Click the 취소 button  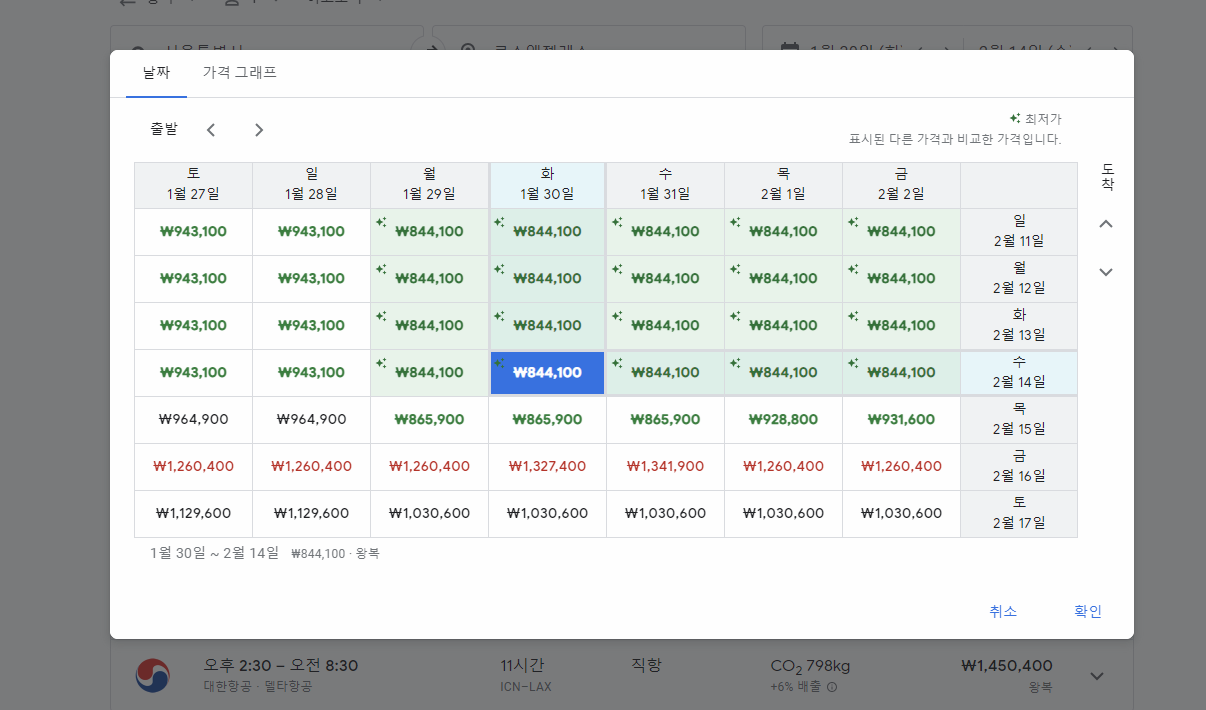pyautogui.click(x=1003, y=611)
